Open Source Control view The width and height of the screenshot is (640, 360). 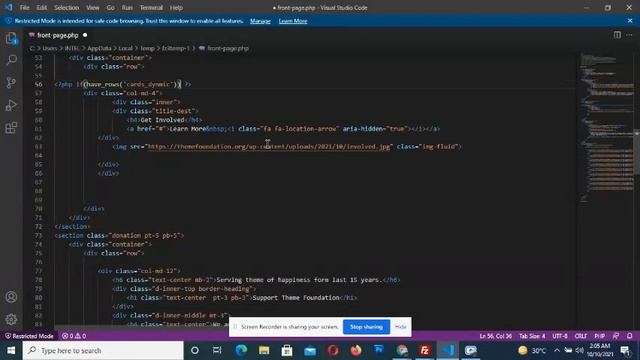point(11,83)
